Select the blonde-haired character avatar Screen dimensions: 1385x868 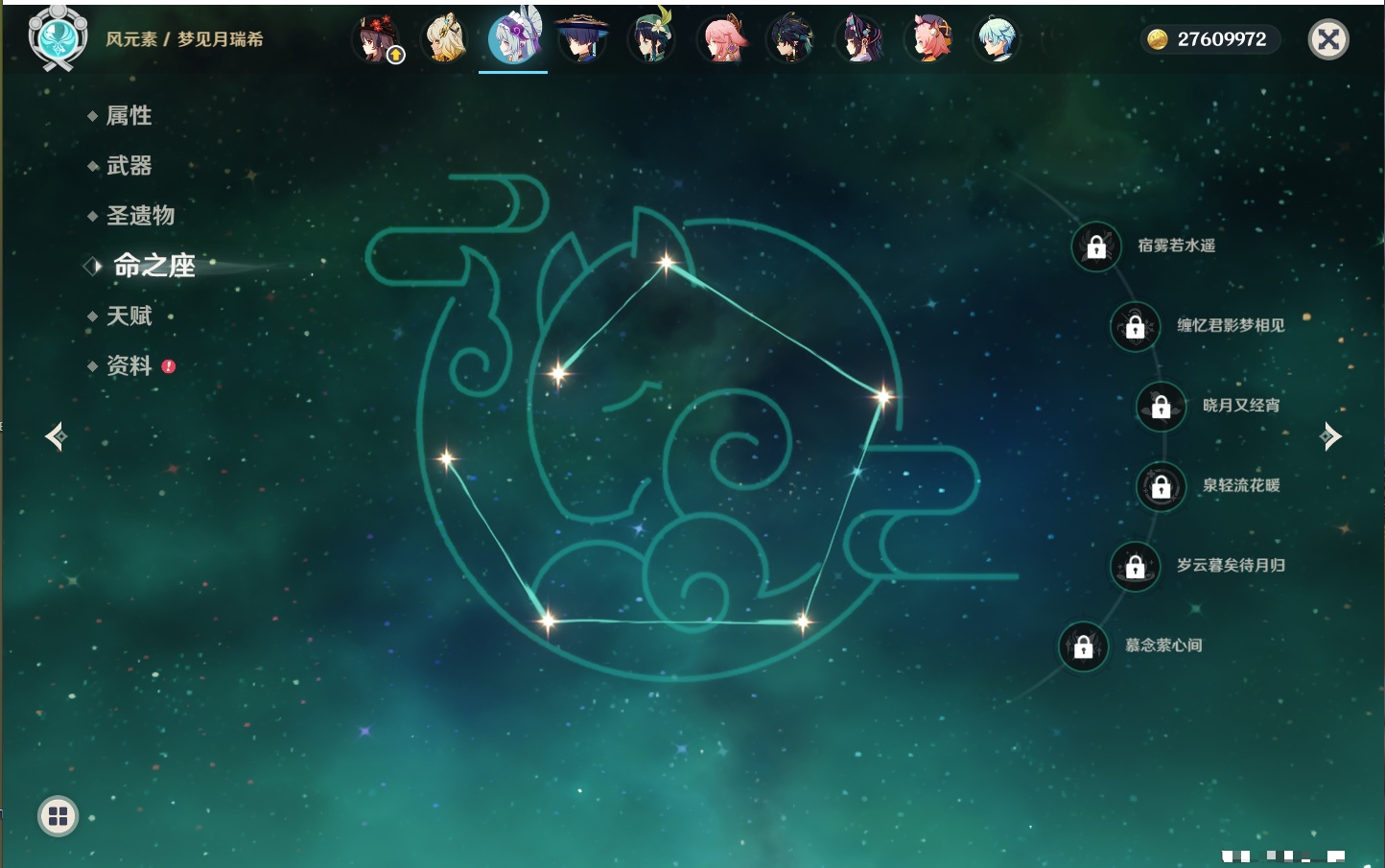pyautogui.click(x=445, y=39)
